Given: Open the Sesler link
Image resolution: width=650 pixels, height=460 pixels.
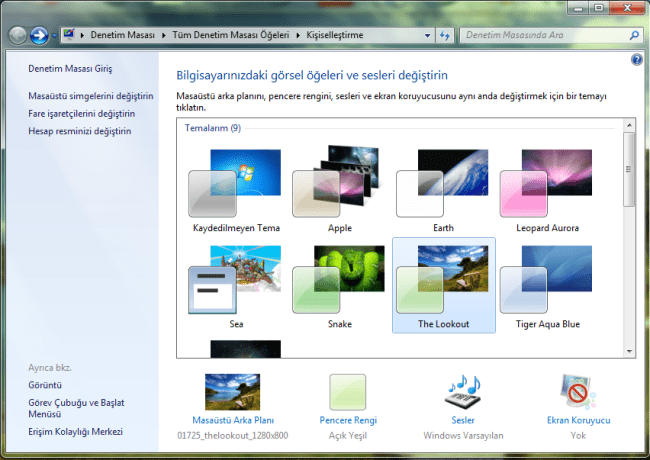Looking at the screenshot, I should (463, 420).
